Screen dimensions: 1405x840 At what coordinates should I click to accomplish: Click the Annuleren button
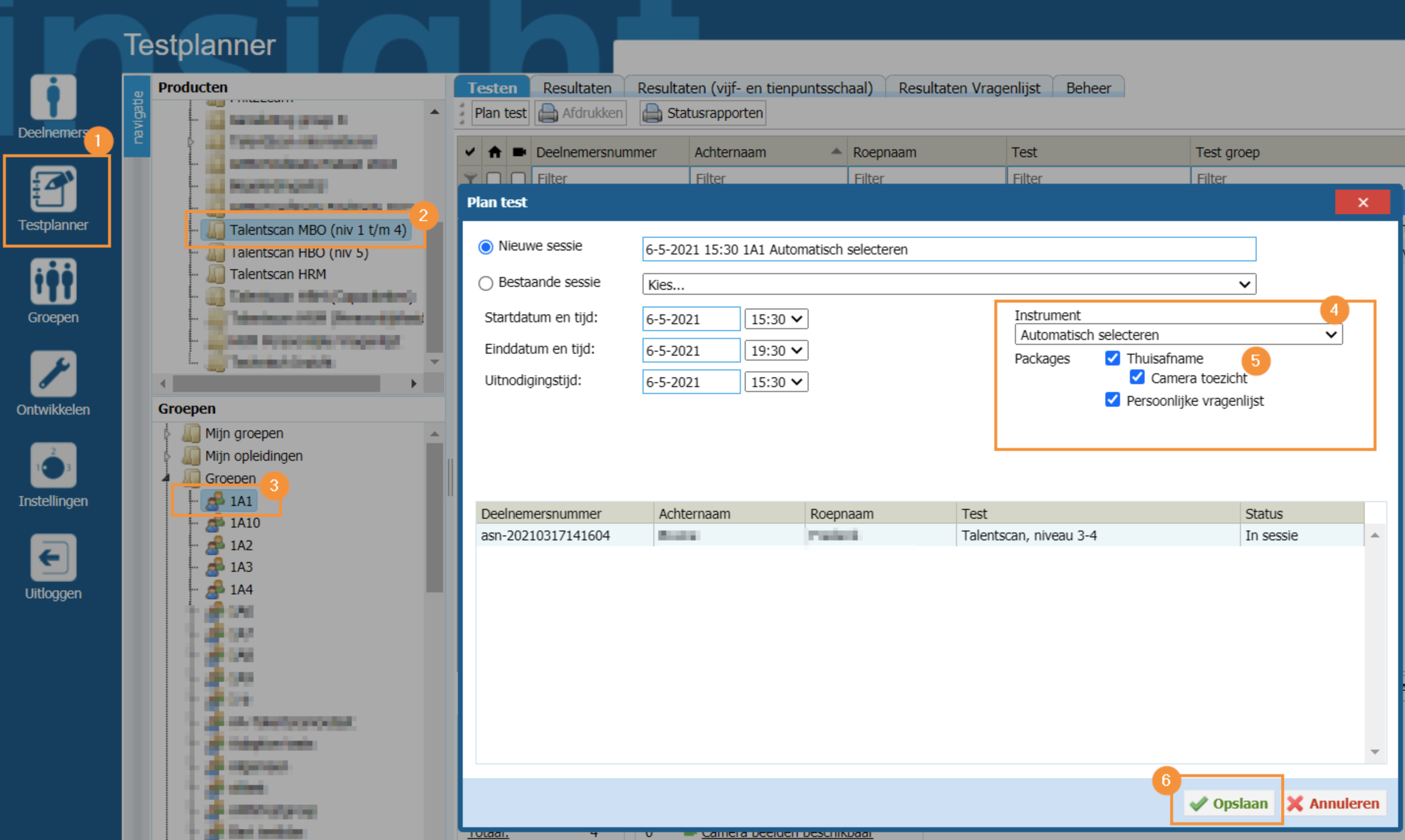click(x=1333, y=803)
